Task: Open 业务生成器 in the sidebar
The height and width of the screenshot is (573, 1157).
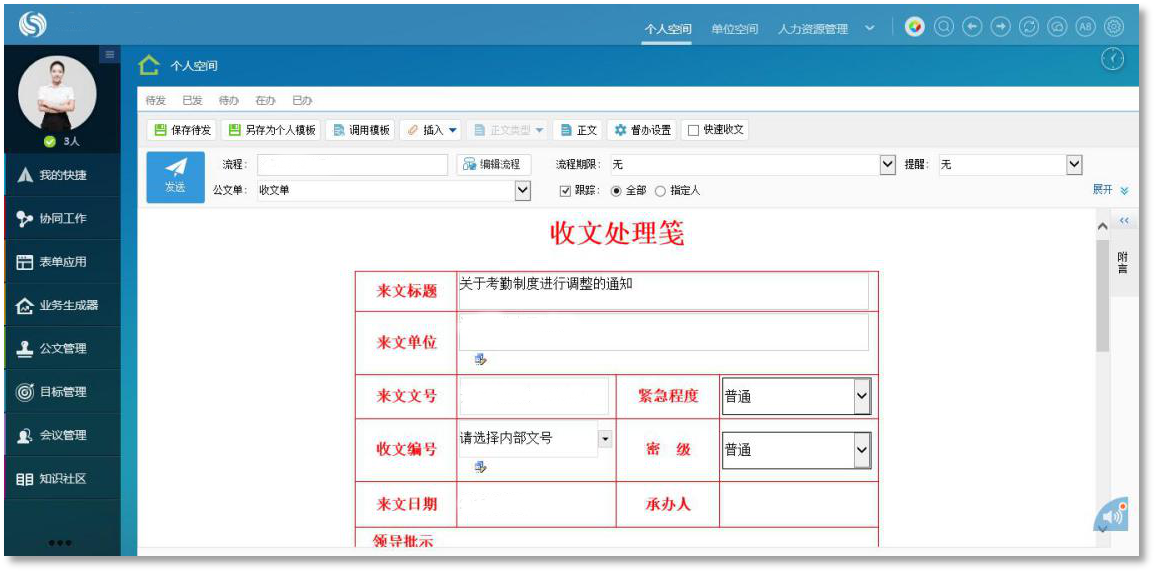Action: [62, 305]
